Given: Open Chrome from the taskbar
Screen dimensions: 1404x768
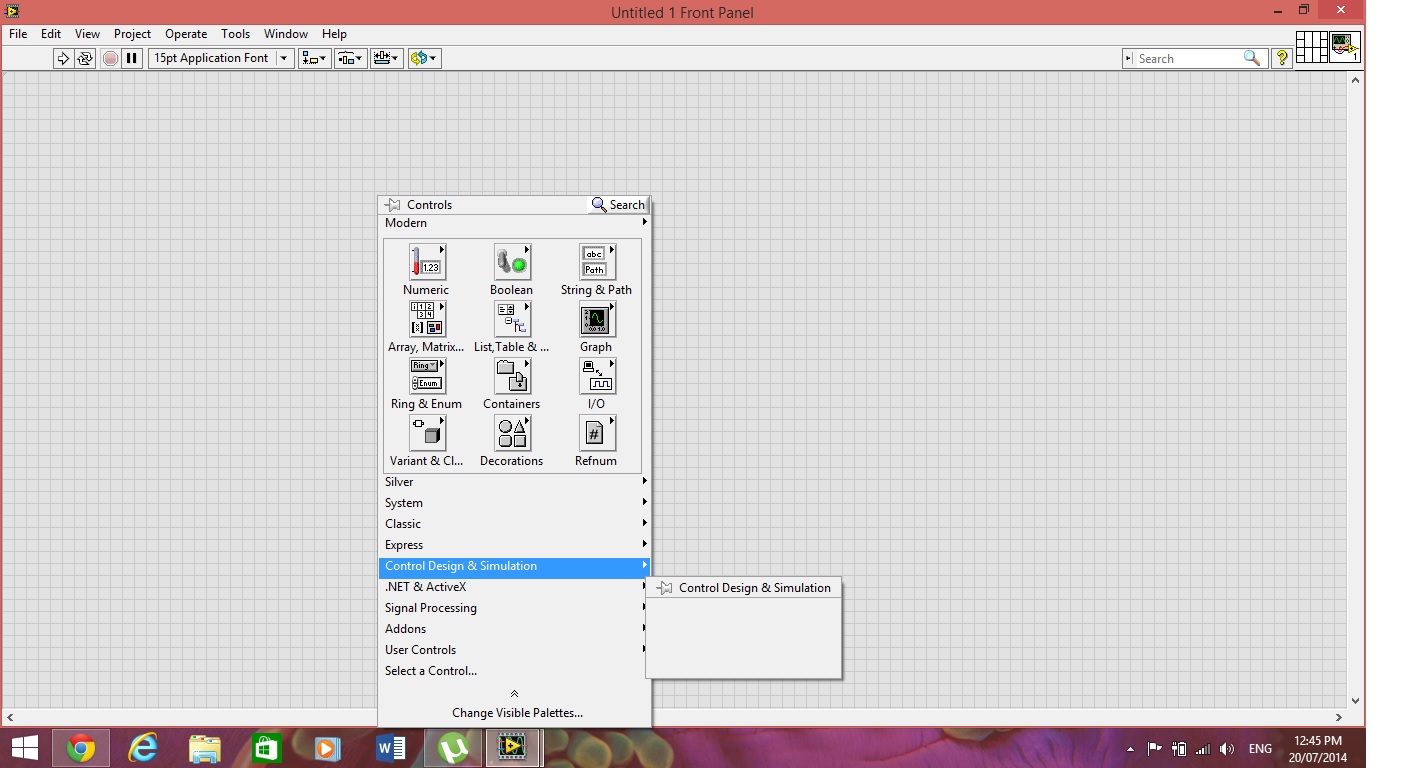Looking at the screenshot, I should (81, 748).
